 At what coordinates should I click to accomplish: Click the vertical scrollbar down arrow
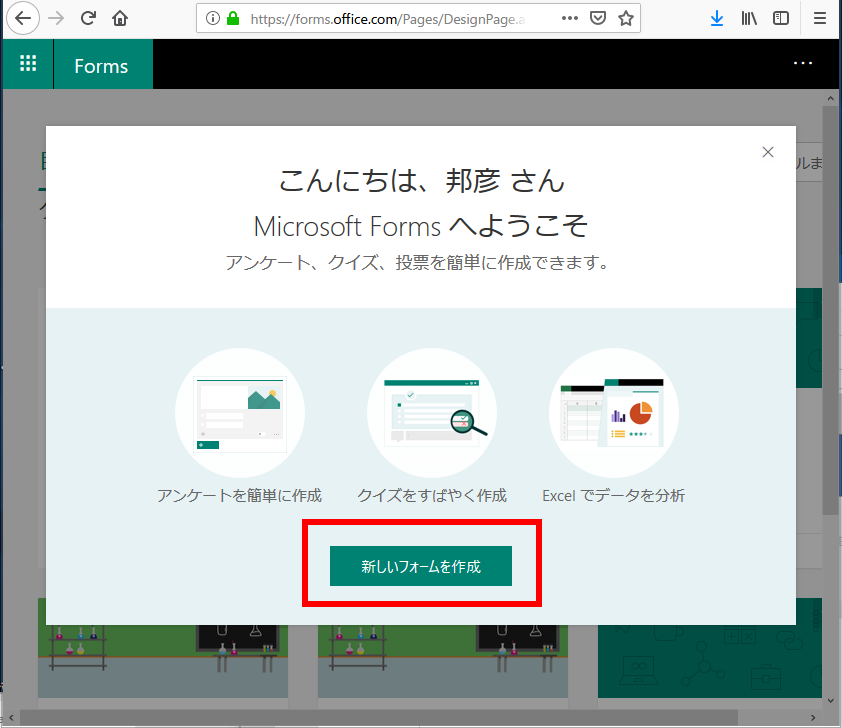831,701
